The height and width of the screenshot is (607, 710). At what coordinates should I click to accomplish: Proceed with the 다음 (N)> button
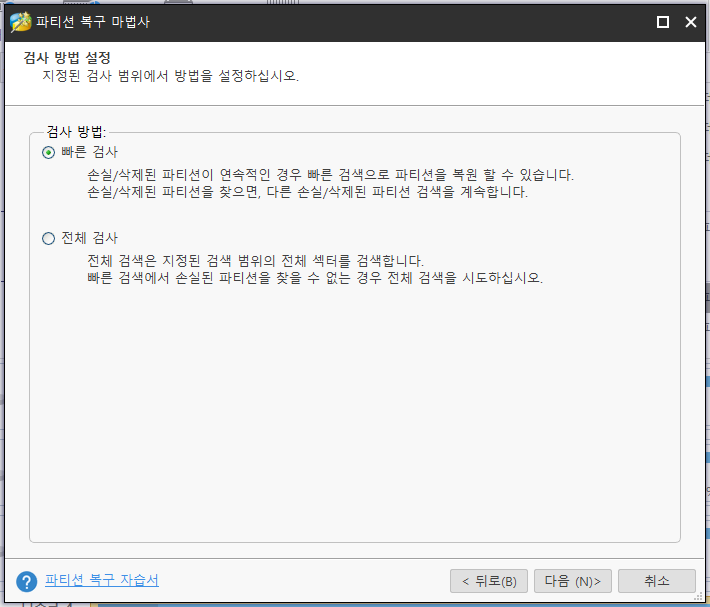pyautogui.click(x=573, y=581)
